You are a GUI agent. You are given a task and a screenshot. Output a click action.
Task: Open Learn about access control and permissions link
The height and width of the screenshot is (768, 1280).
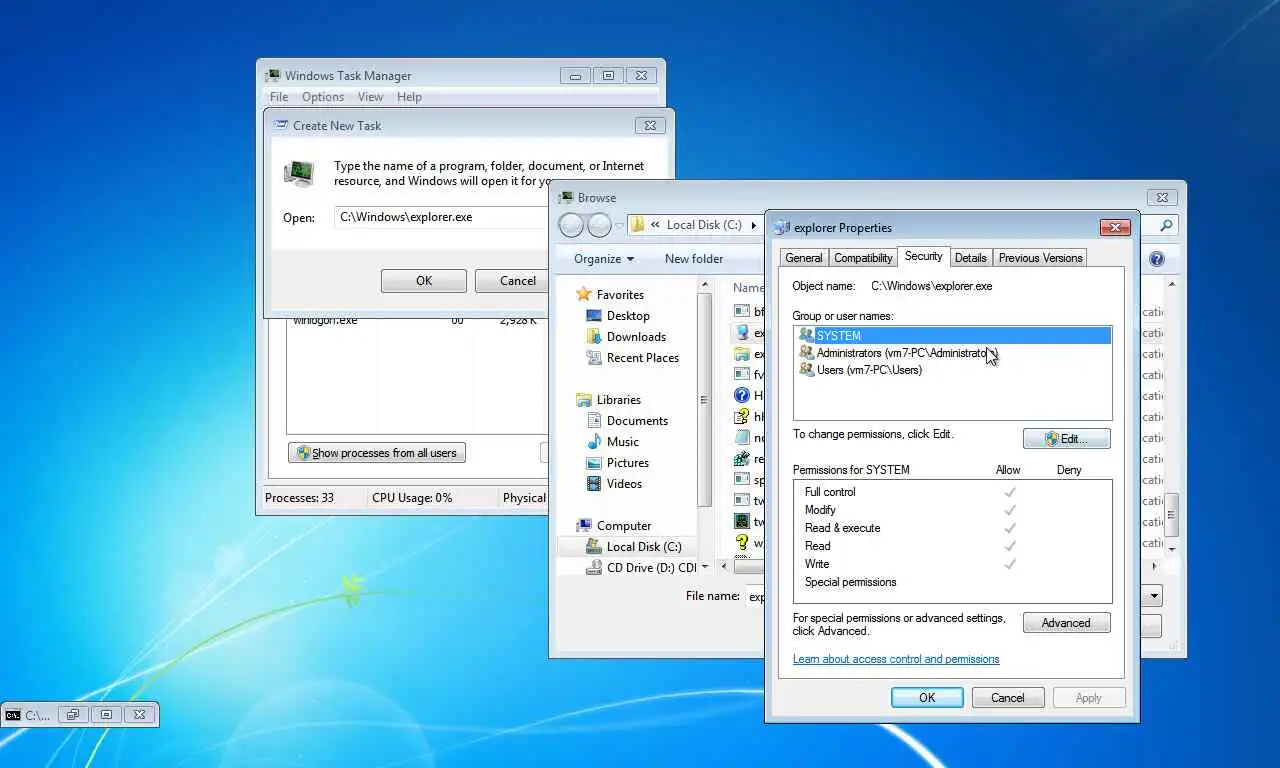pos(896,659)
